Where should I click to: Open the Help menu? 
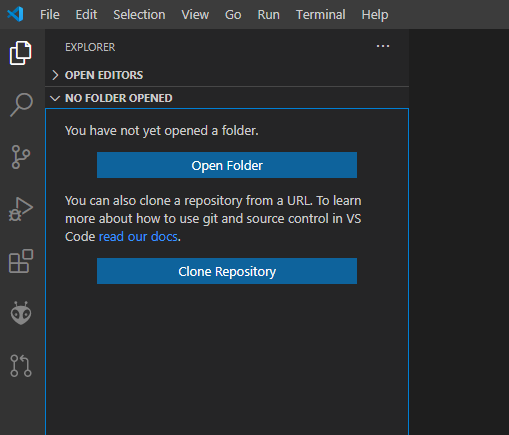375,15
